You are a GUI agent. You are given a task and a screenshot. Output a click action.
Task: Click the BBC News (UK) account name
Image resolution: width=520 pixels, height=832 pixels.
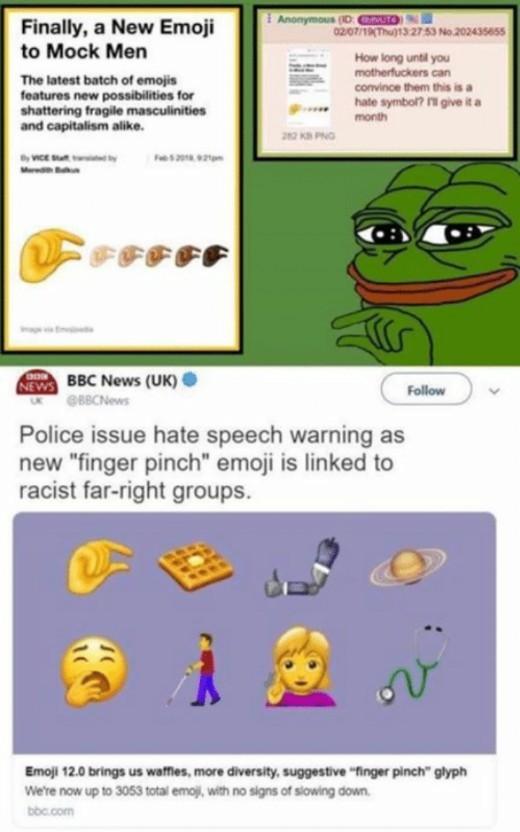pos(122,380)
